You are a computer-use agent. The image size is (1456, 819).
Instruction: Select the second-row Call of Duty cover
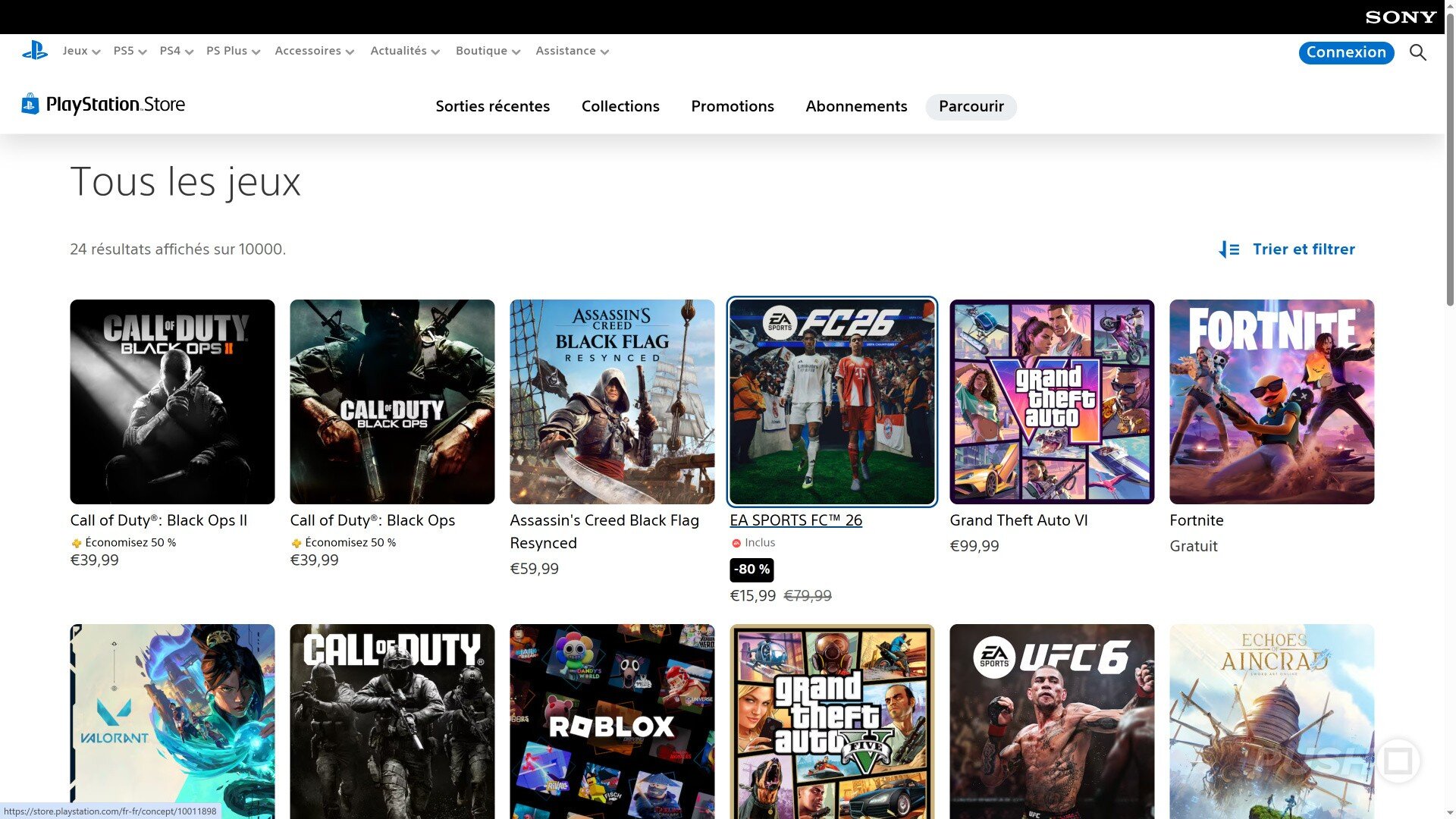coord(392,721)
